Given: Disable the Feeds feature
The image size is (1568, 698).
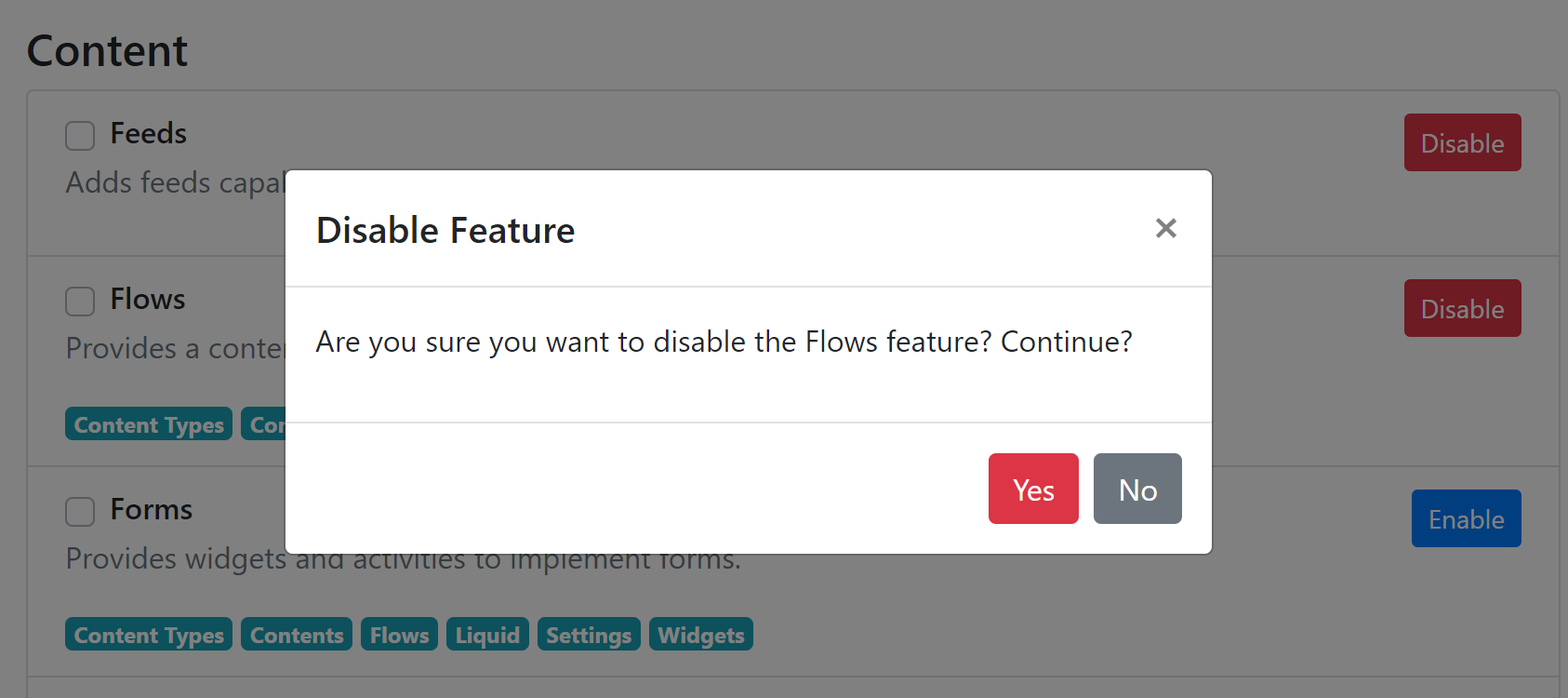Looking at the screenshot, I should coord(1462,142).
